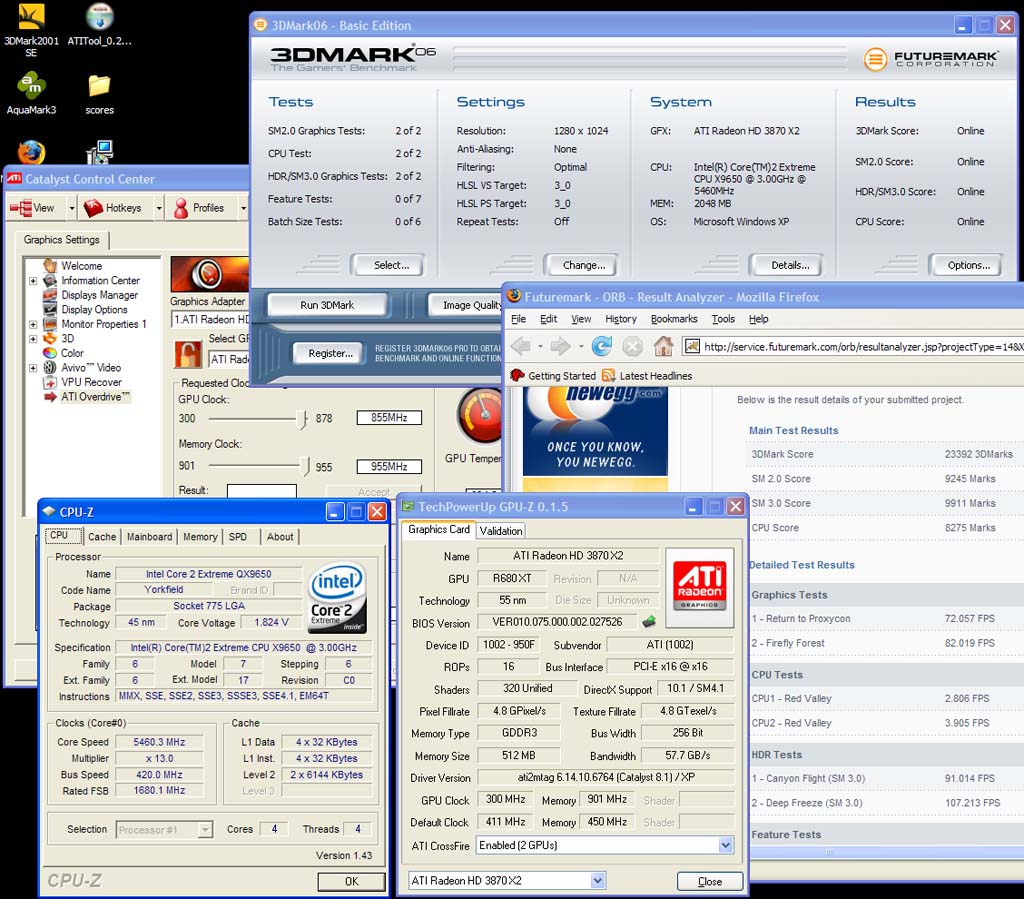Click the Firefox Back arrow button
The width and height of the screenshot is (1024, 899).
pos(520,346)
